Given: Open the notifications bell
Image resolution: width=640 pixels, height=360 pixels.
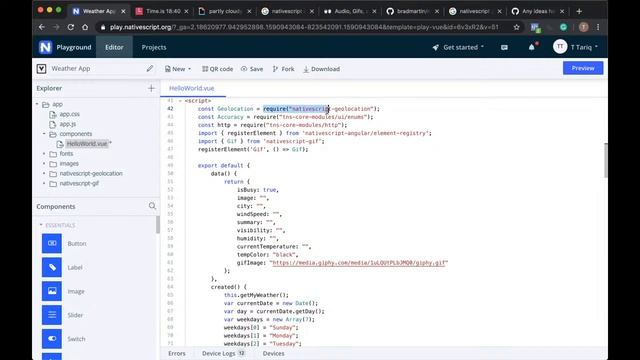Looking at the screenshot, I should pos(532,47).
